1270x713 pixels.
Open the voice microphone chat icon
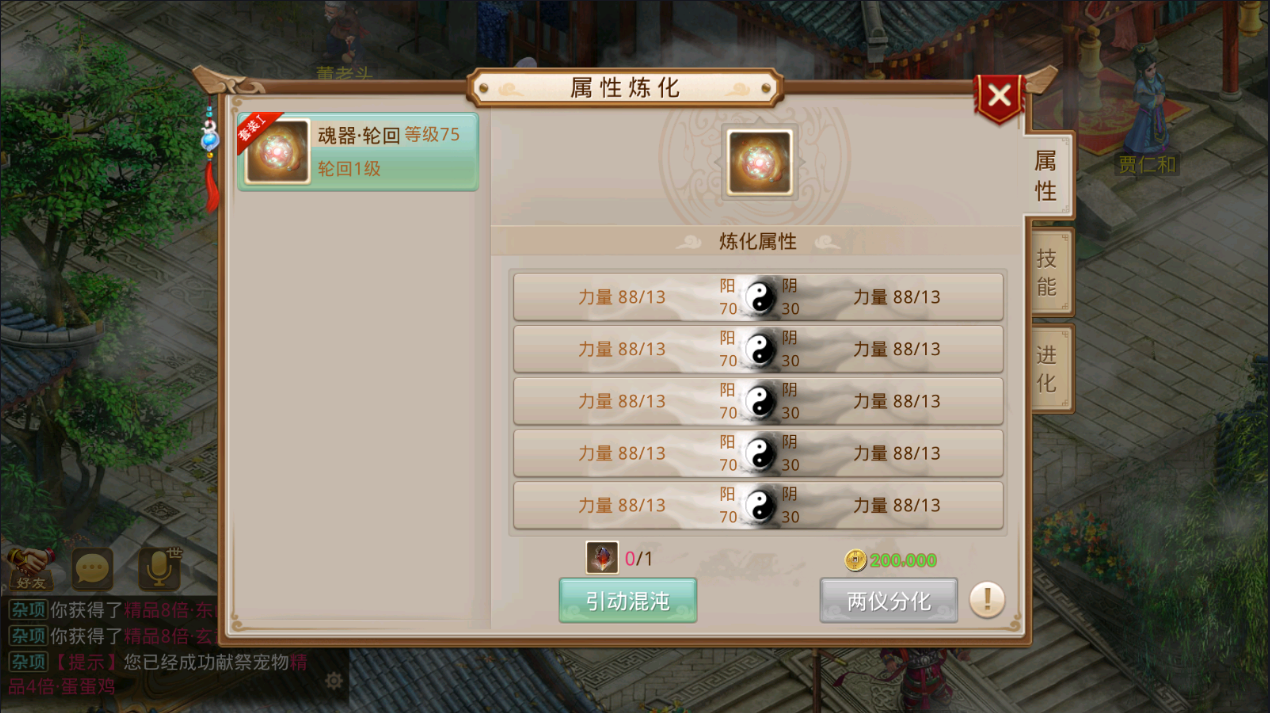[159, 569]
